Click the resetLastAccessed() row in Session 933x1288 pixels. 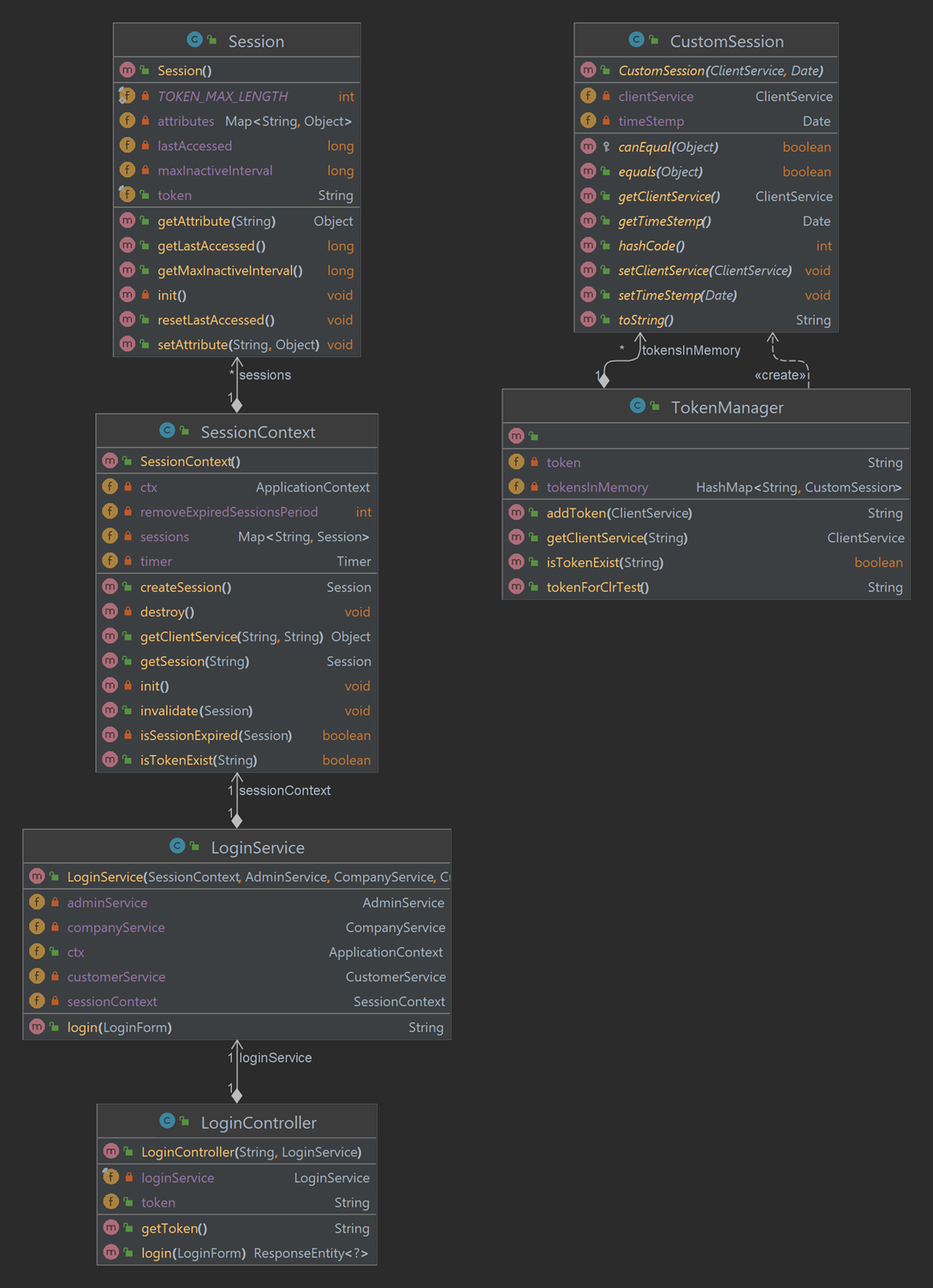click(x=215, y=319)
